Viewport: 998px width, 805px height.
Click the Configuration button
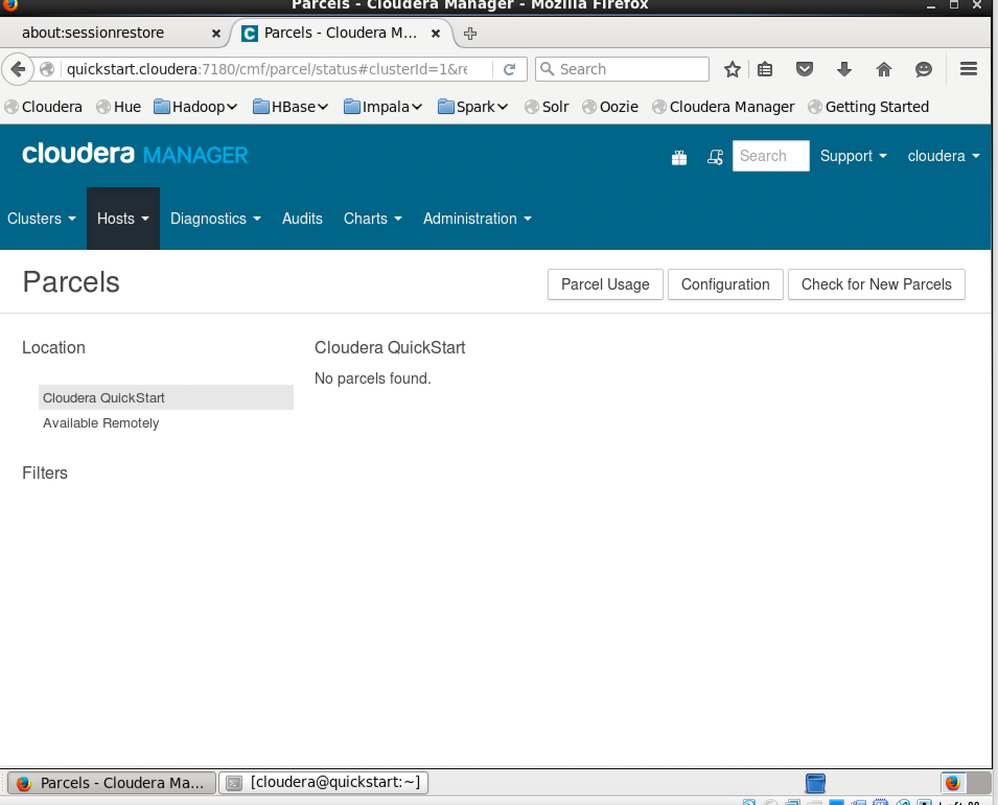725,284
